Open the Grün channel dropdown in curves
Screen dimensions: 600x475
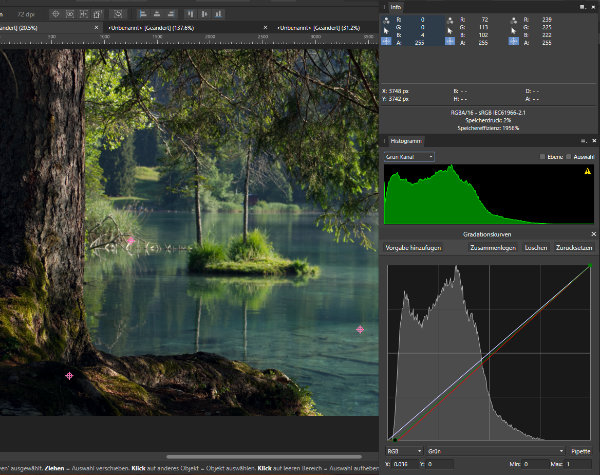[x=495, y=451]
